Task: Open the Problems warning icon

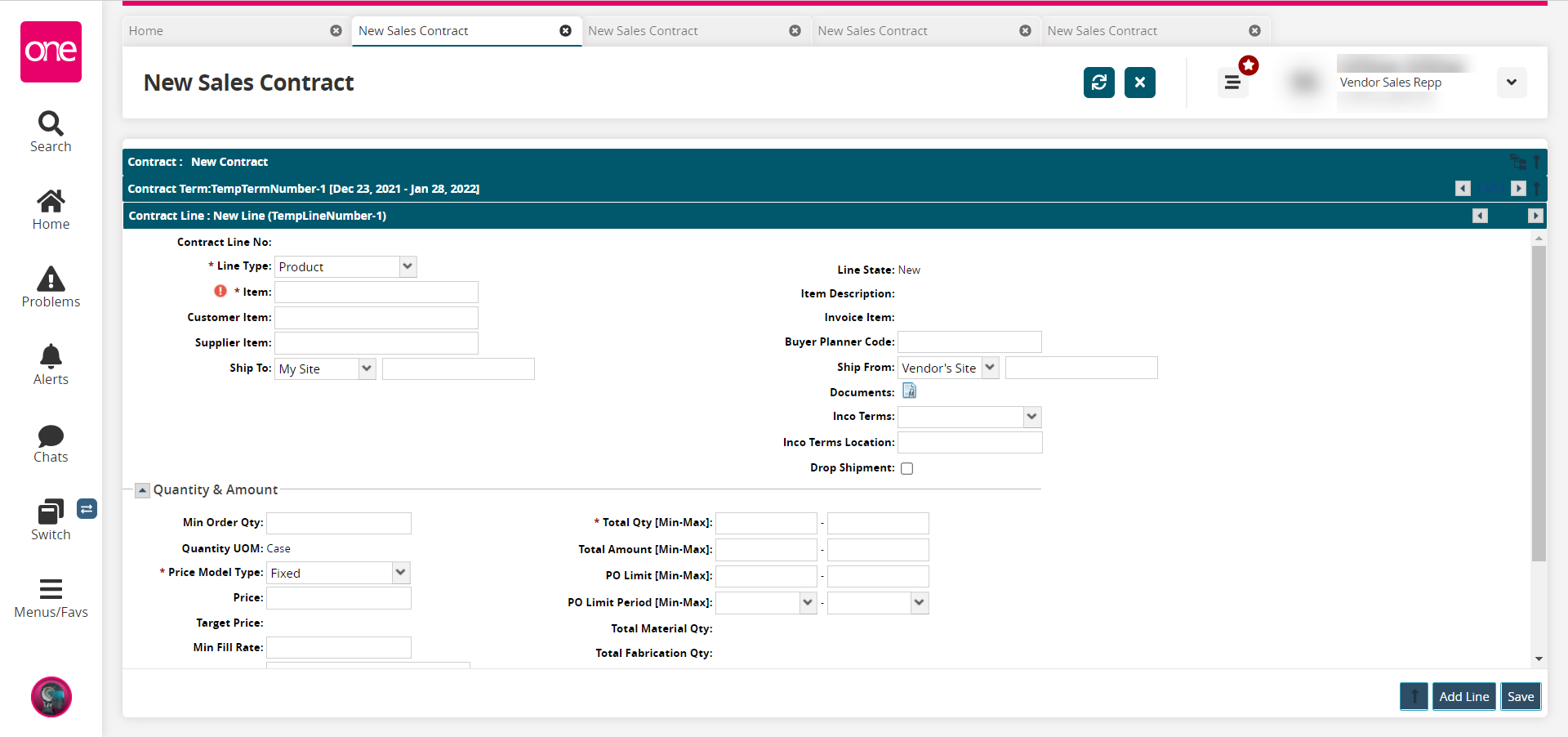Action: 51,279
